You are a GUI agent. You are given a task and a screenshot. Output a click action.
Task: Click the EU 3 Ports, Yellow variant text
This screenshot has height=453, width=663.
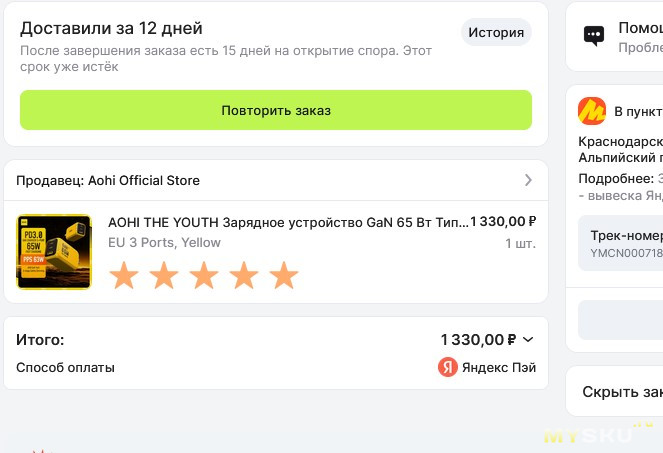pos(164,242)
